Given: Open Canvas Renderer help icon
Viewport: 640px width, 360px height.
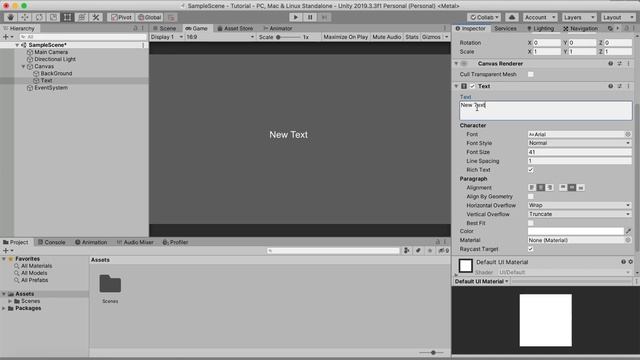Looking at the screenshot, I should 611,64.
